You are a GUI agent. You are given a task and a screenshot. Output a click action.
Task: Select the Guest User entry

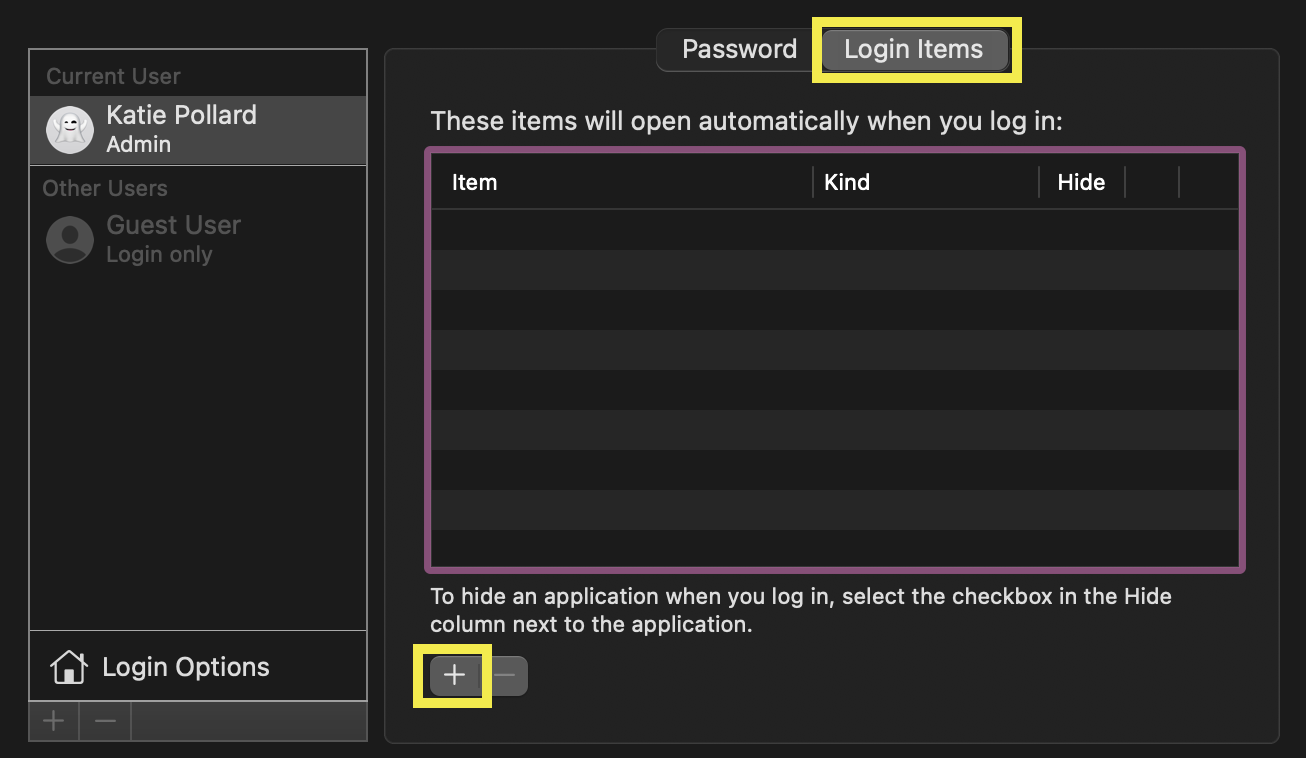tap(173, 239)
